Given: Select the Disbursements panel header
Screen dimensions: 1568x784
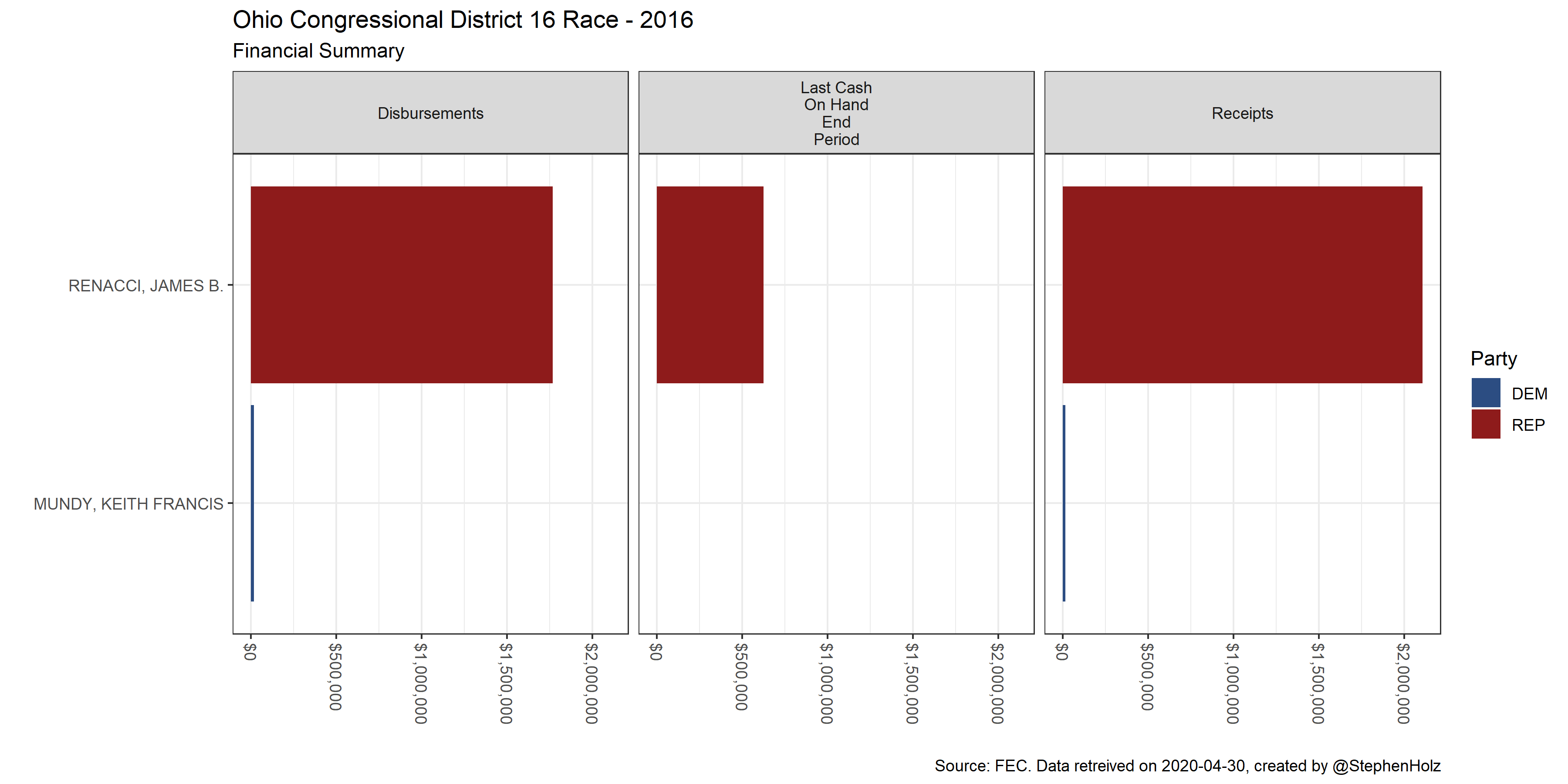Looking at the screenshot, I should [430, 113].
